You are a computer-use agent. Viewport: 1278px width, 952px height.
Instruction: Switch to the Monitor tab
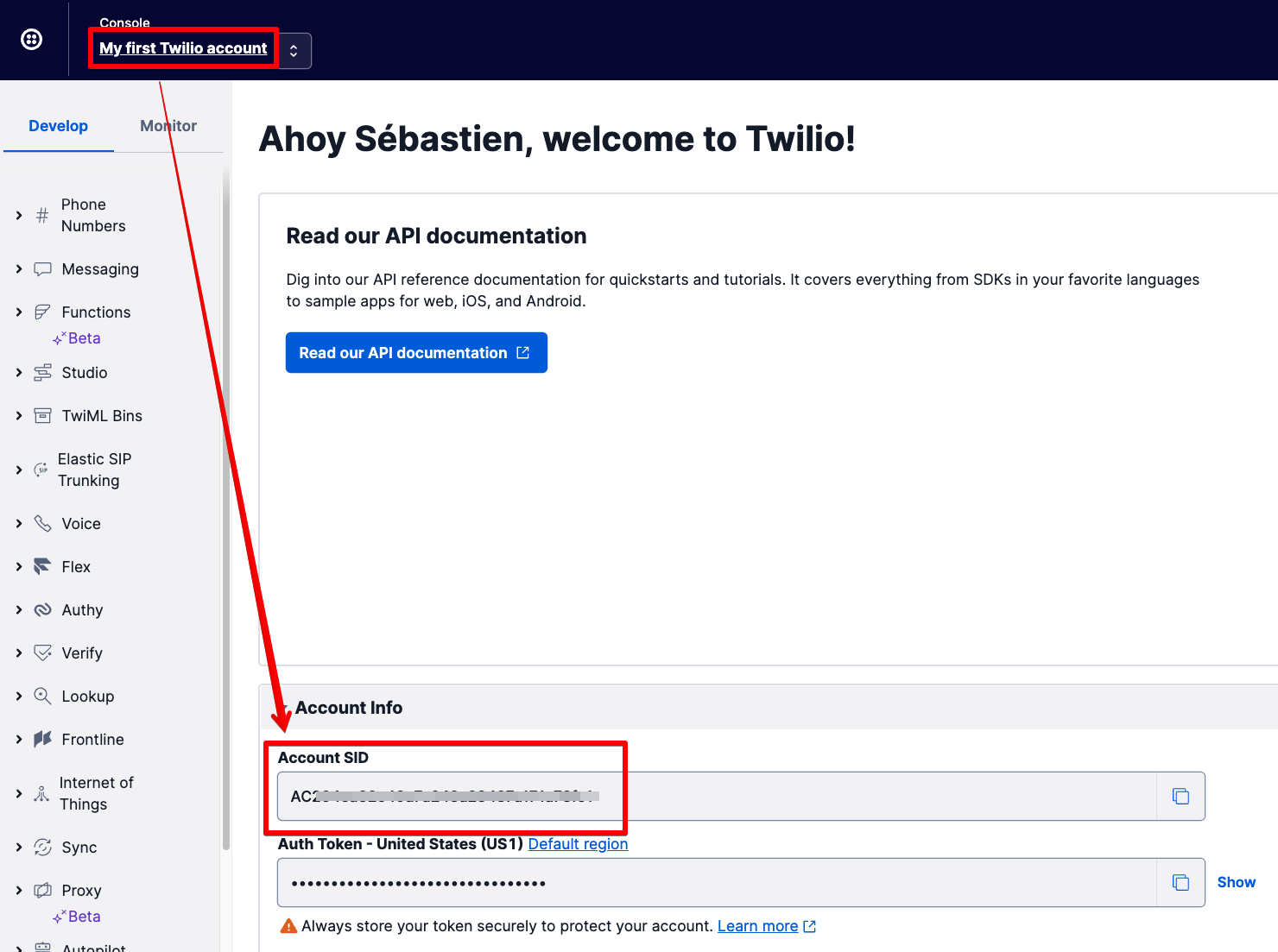pos(168,126)
